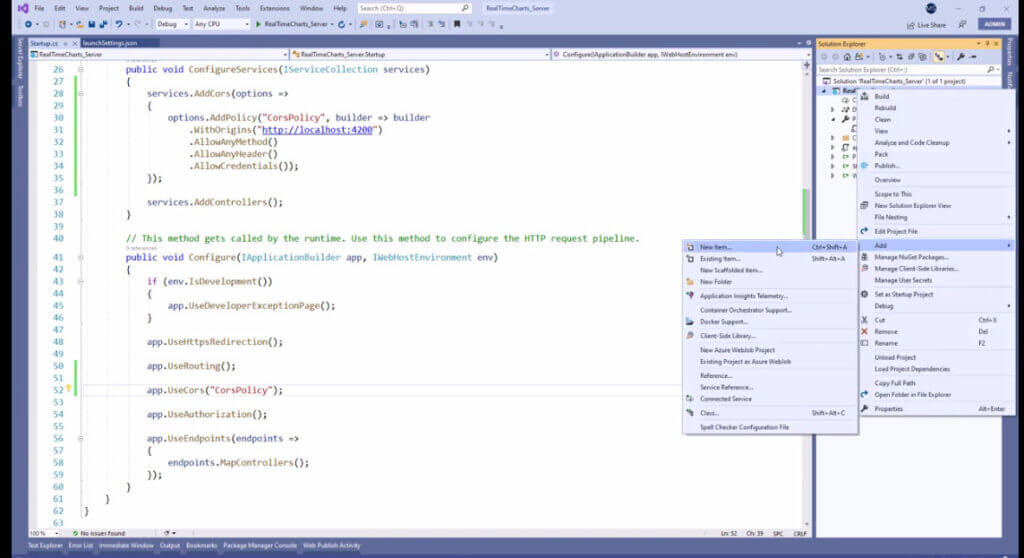Open Properties wrench icon in Solution Explorer toolbar
Viewport: 1024px width, 558px height.
pos(961,57)
